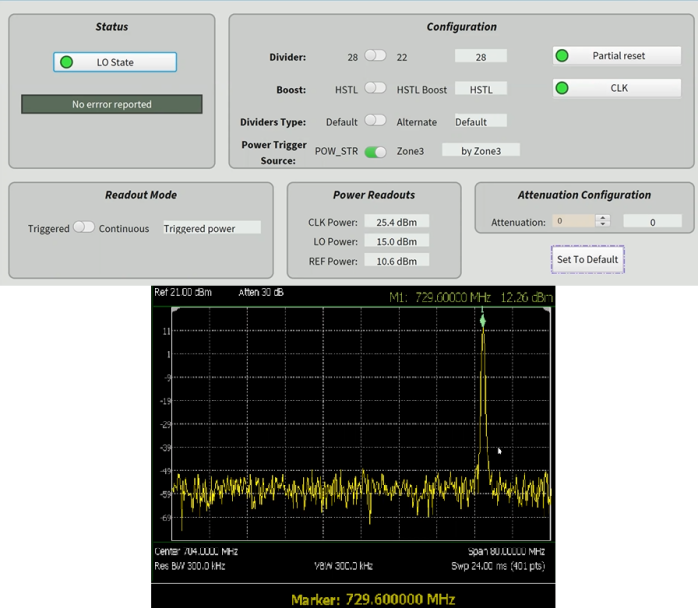Click the Triggered power readback field
Screen dimensions: 698x608
tap(211, 228)
